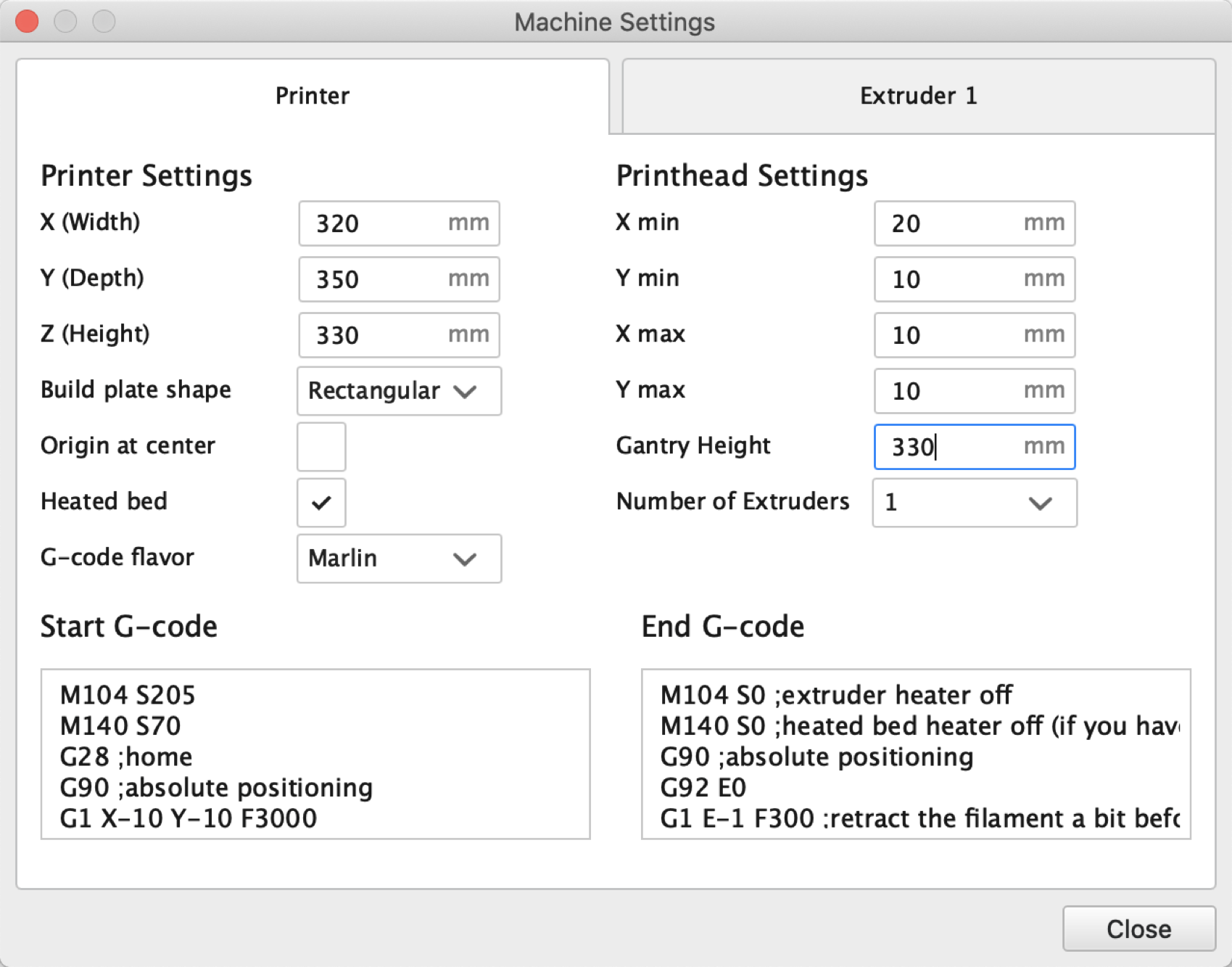Select the Rectangular option in Build plate shape
This screenshot has height=967, width=1232.
click(x=398, y=391)
